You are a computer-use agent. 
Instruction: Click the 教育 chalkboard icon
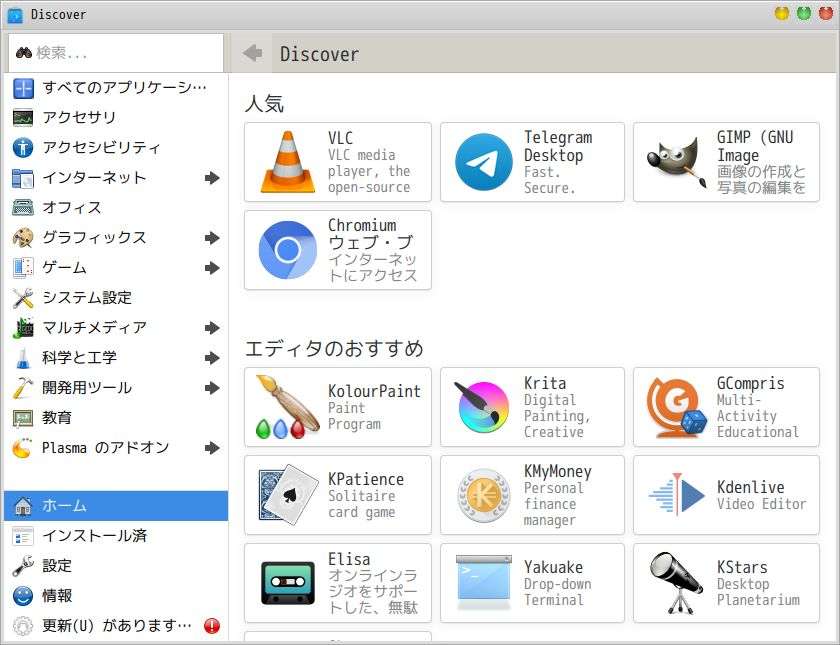23,418
